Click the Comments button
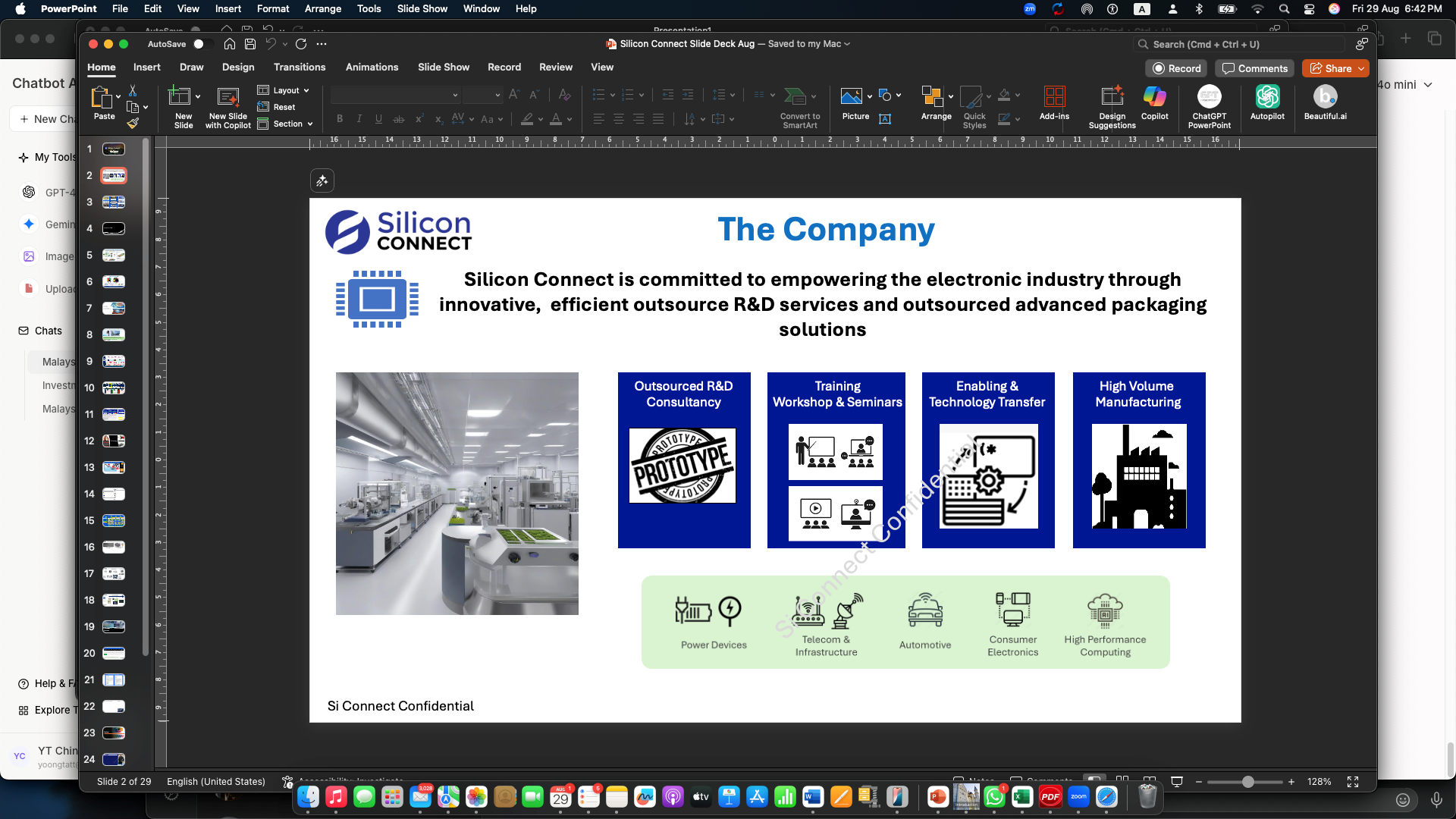The height and width of the screenshot is (819, 1456). tap(1254, 68)
